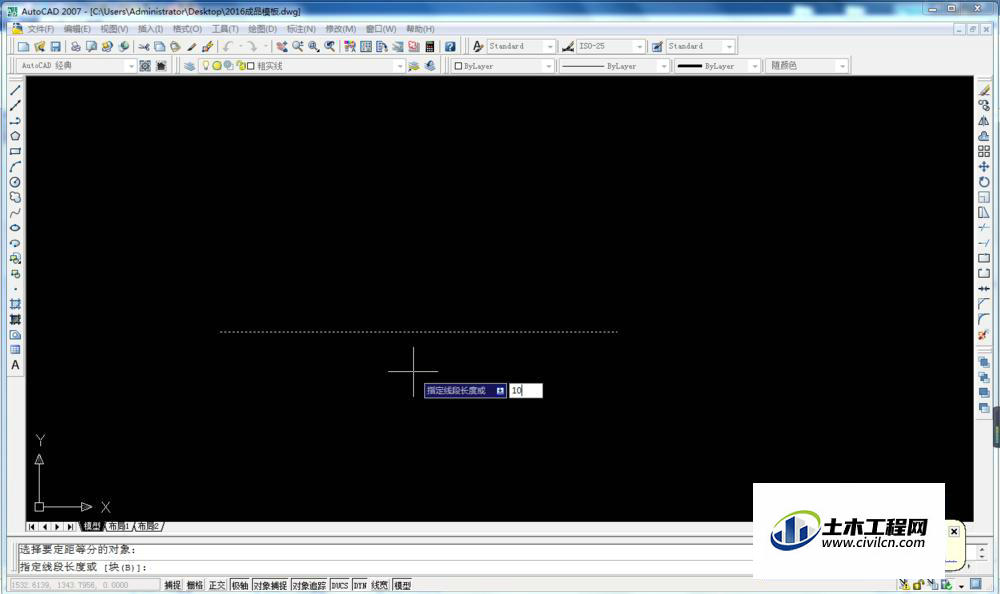The height and width of the screenshot is (594, 1000).
Task: Select the Mirror modify tool
Action: pyautogui.click(x=984, y=121)
